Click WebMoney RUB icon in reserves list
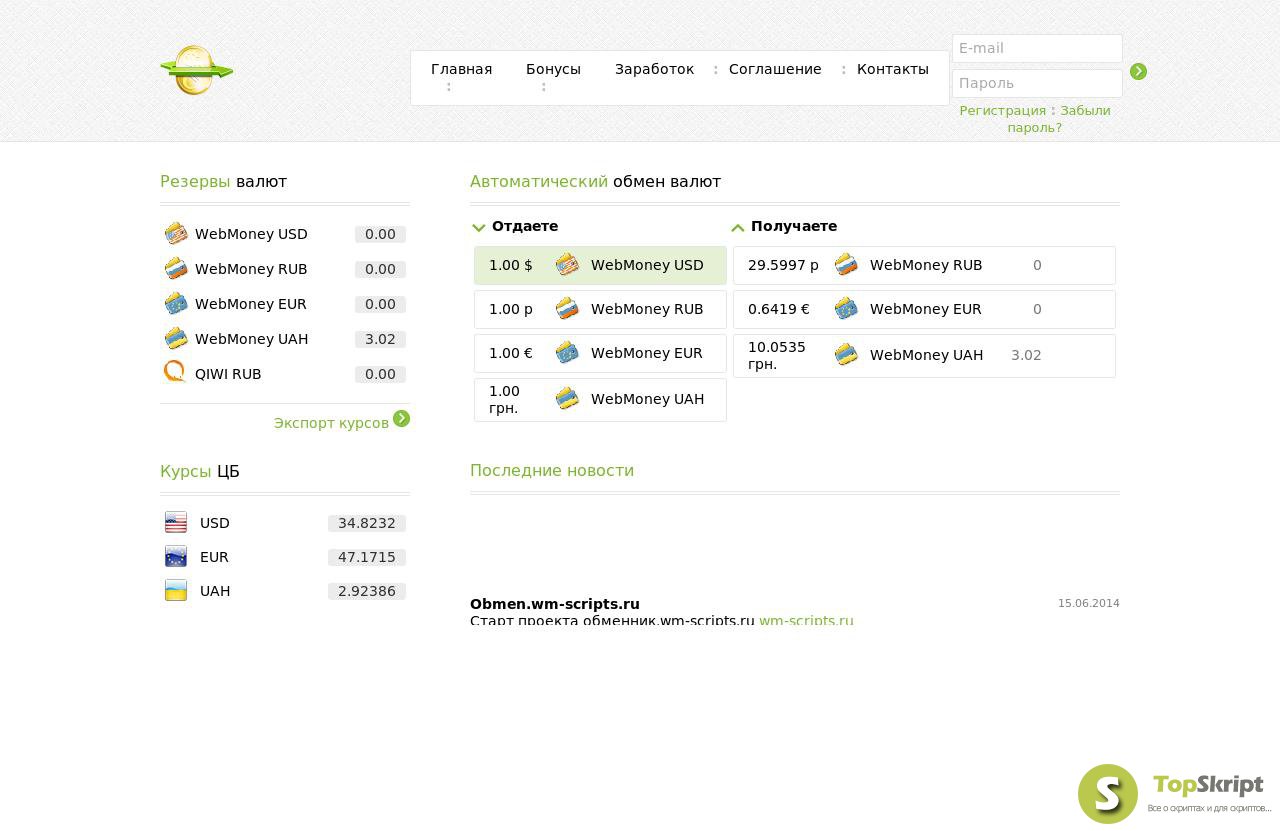The image size is (1280, 831). click(176, 269)
